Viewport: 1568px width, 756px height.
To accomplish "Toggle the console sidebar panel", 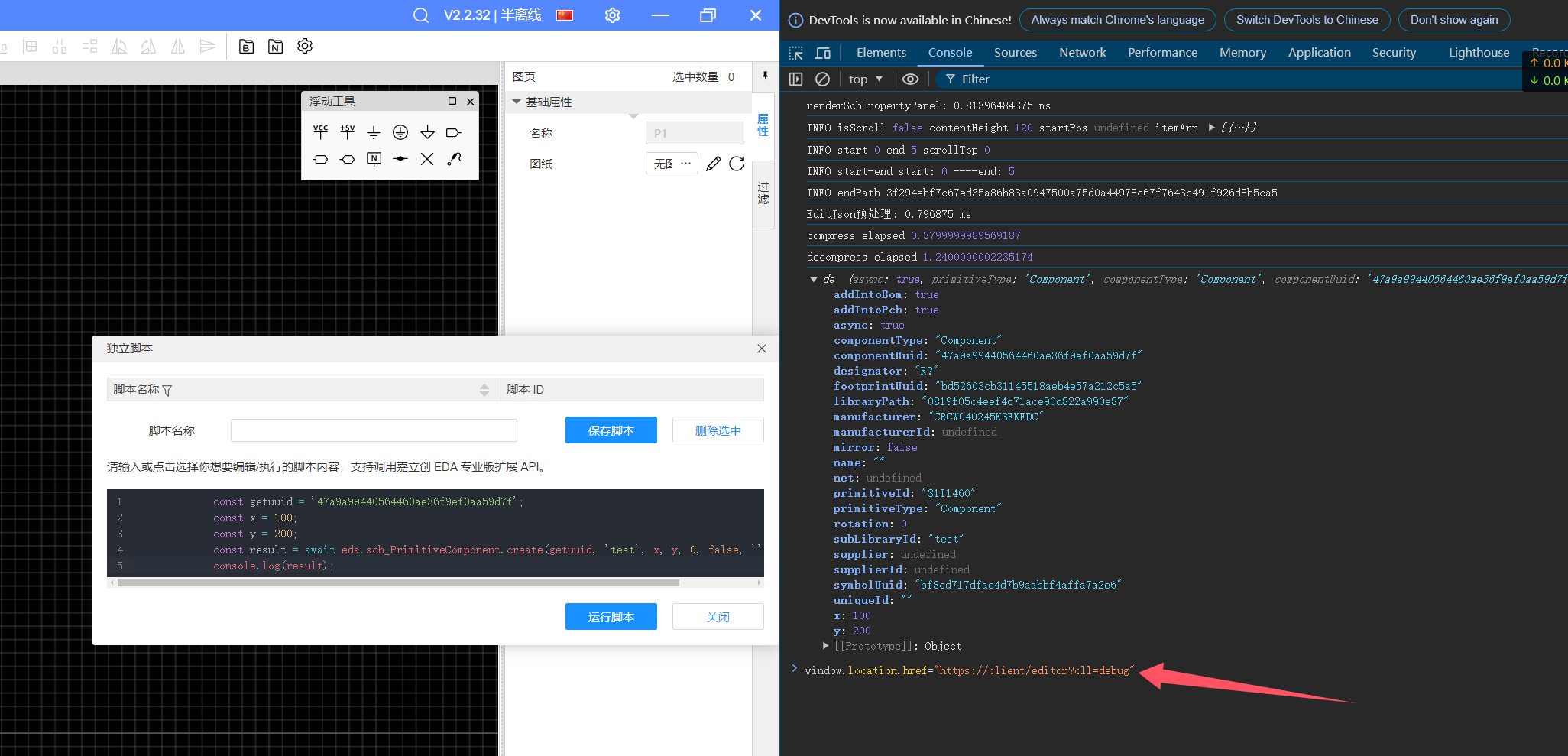I will coord(795,79).
